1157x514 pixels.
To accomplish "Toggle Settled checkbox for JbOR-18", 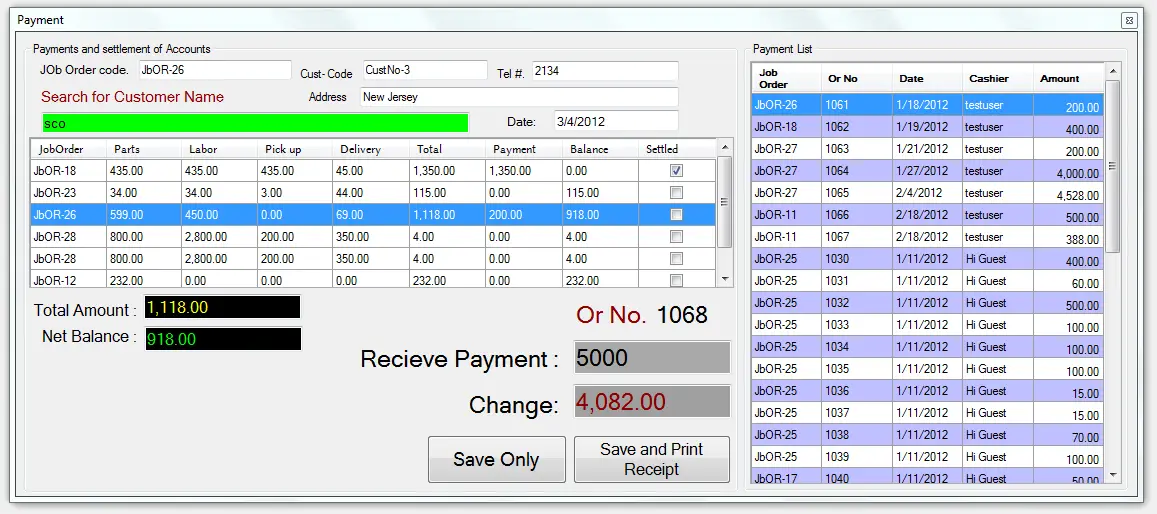I will point(676,170).
